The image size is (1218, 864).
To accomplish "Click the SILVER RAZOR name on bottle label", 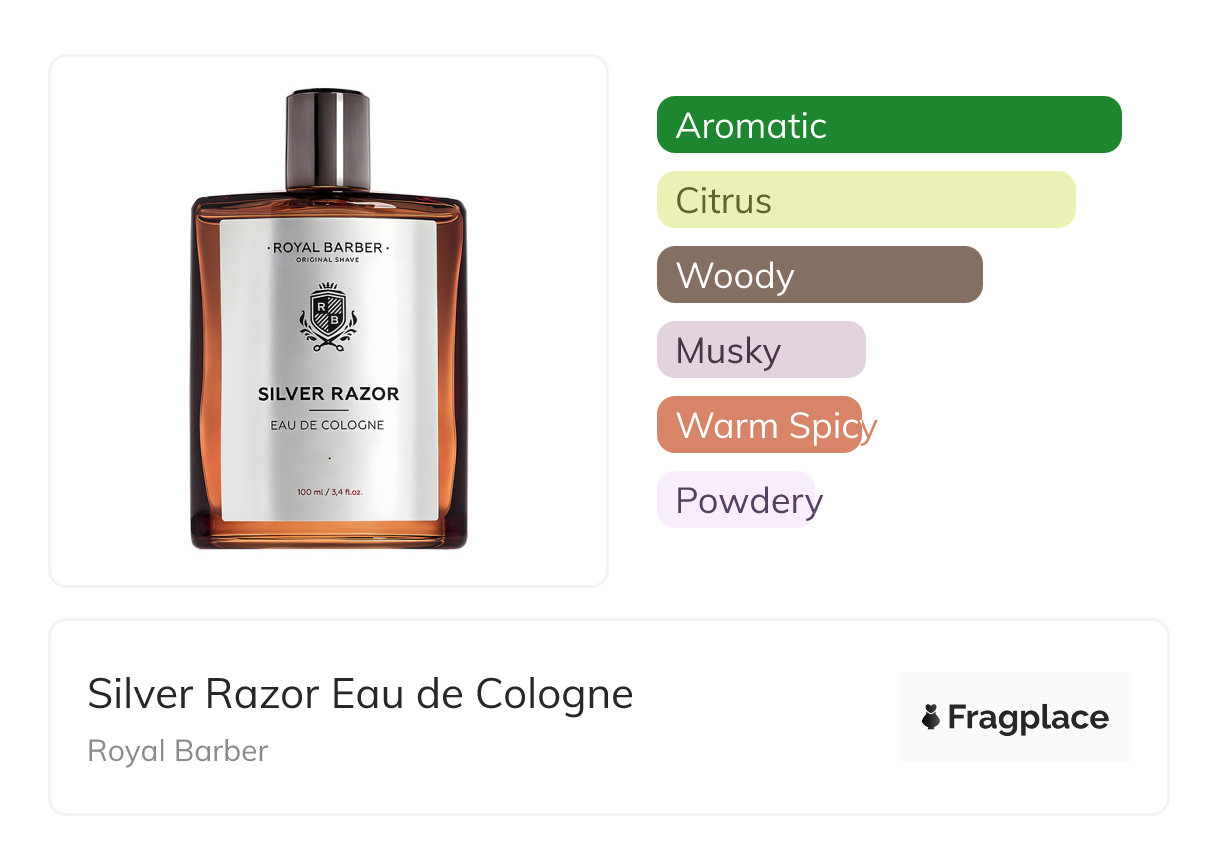I will pyautogui.click(x=328, y=394).
